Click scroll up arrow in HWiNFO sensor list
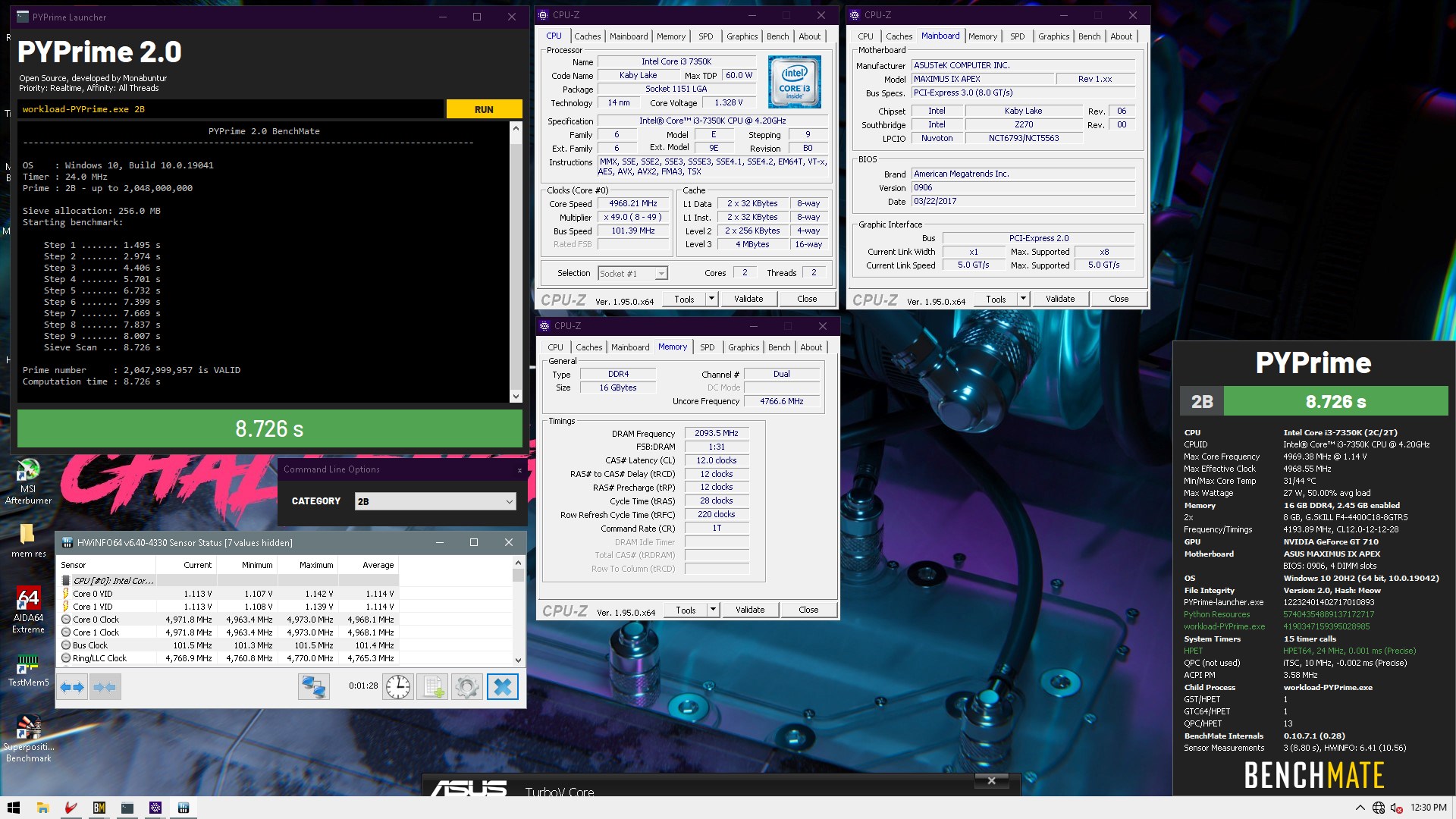 (518, 563)
